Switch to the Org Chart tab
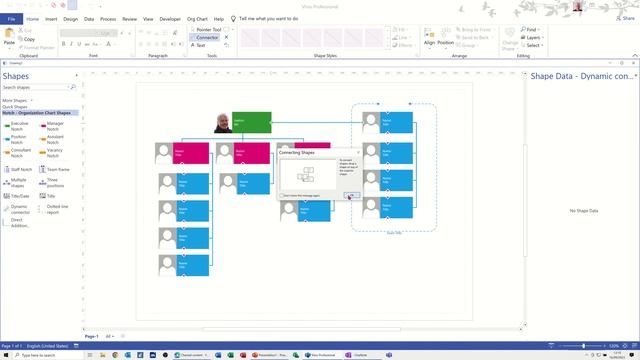This screenshot has height=360, width=640. tap(197, 19)
